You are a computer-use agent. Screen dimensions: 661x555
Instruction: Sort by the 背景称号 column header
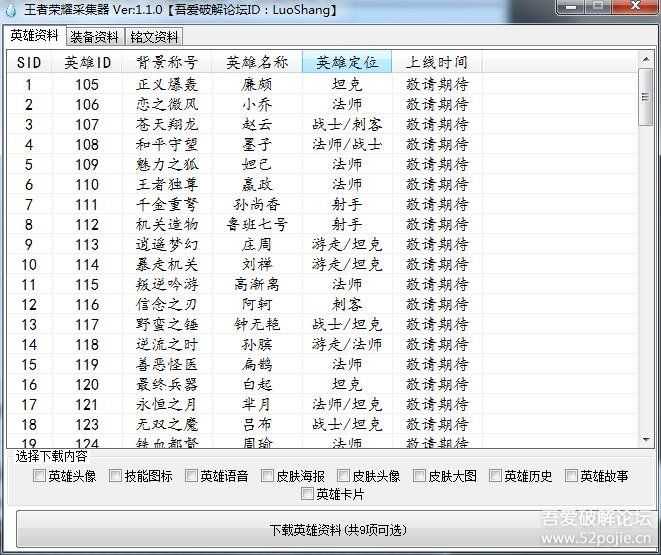(x=167, y=63)
